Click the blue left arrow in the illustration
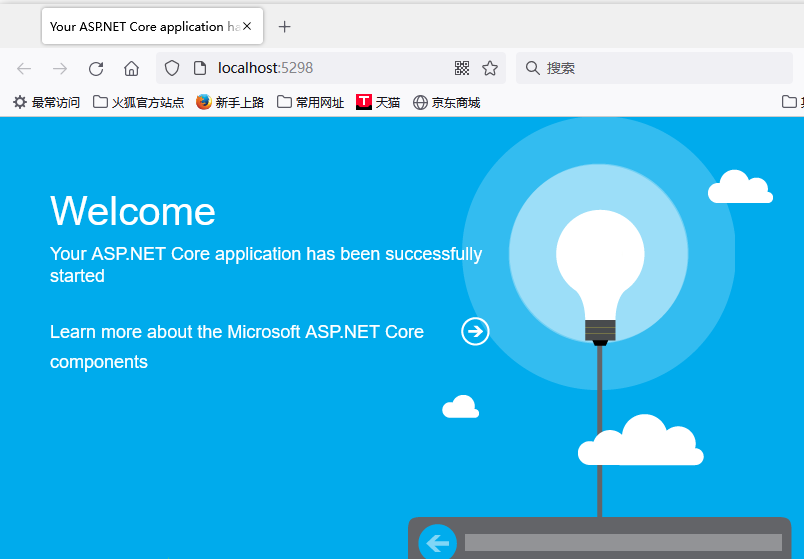 [437, 543]
